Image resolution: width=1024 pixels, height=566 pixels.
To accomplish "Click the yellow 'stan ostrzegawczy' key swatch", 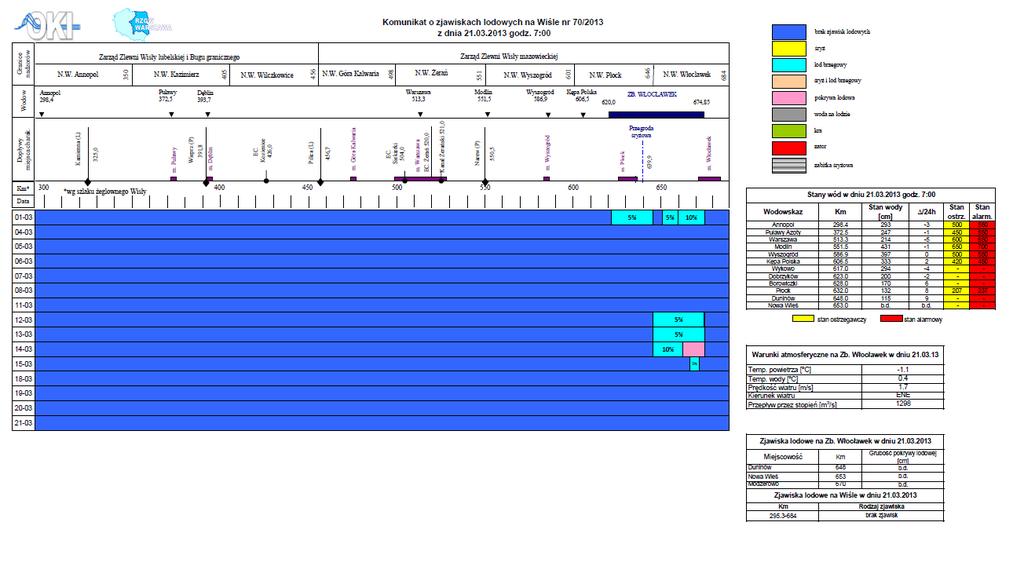I will click(803, 319).
